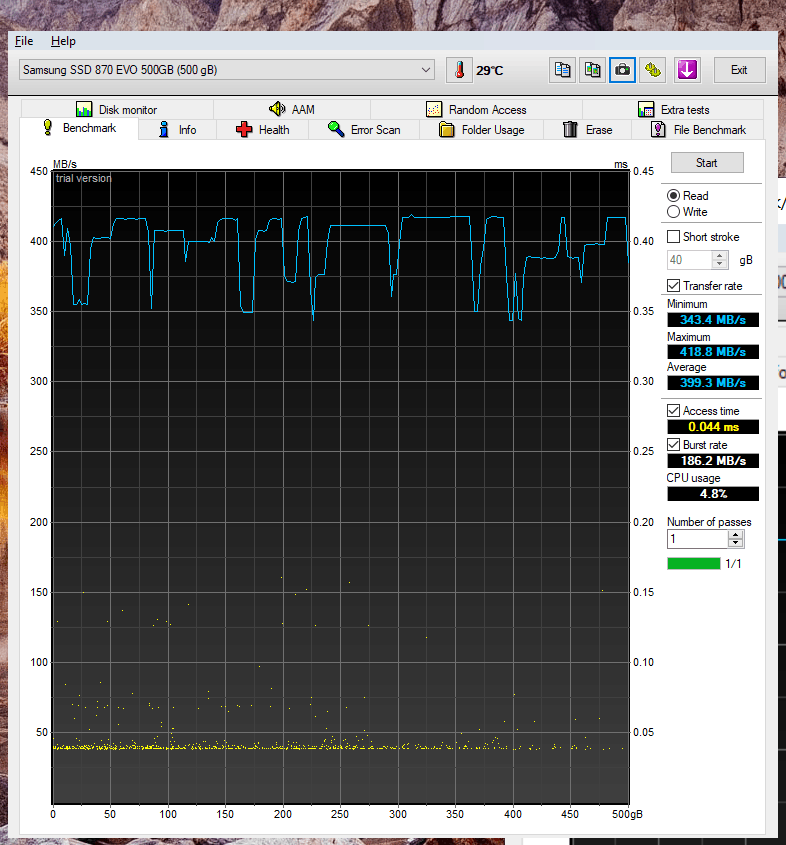Click the 1/1 passes counter text
The width and height of the screenshot is (786, 845).
tap(733, 564)
